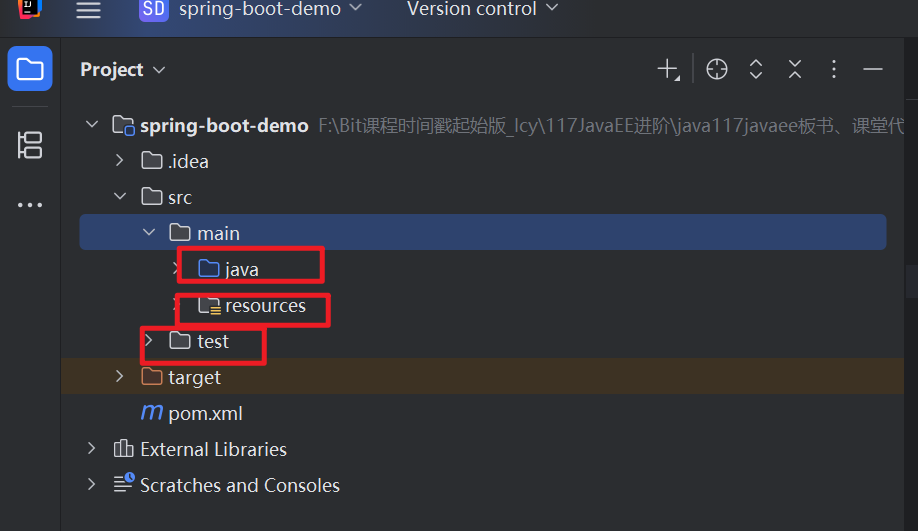Collapse the src folder
Viewport: 918px width, 531px height.
tap(120, 197)
